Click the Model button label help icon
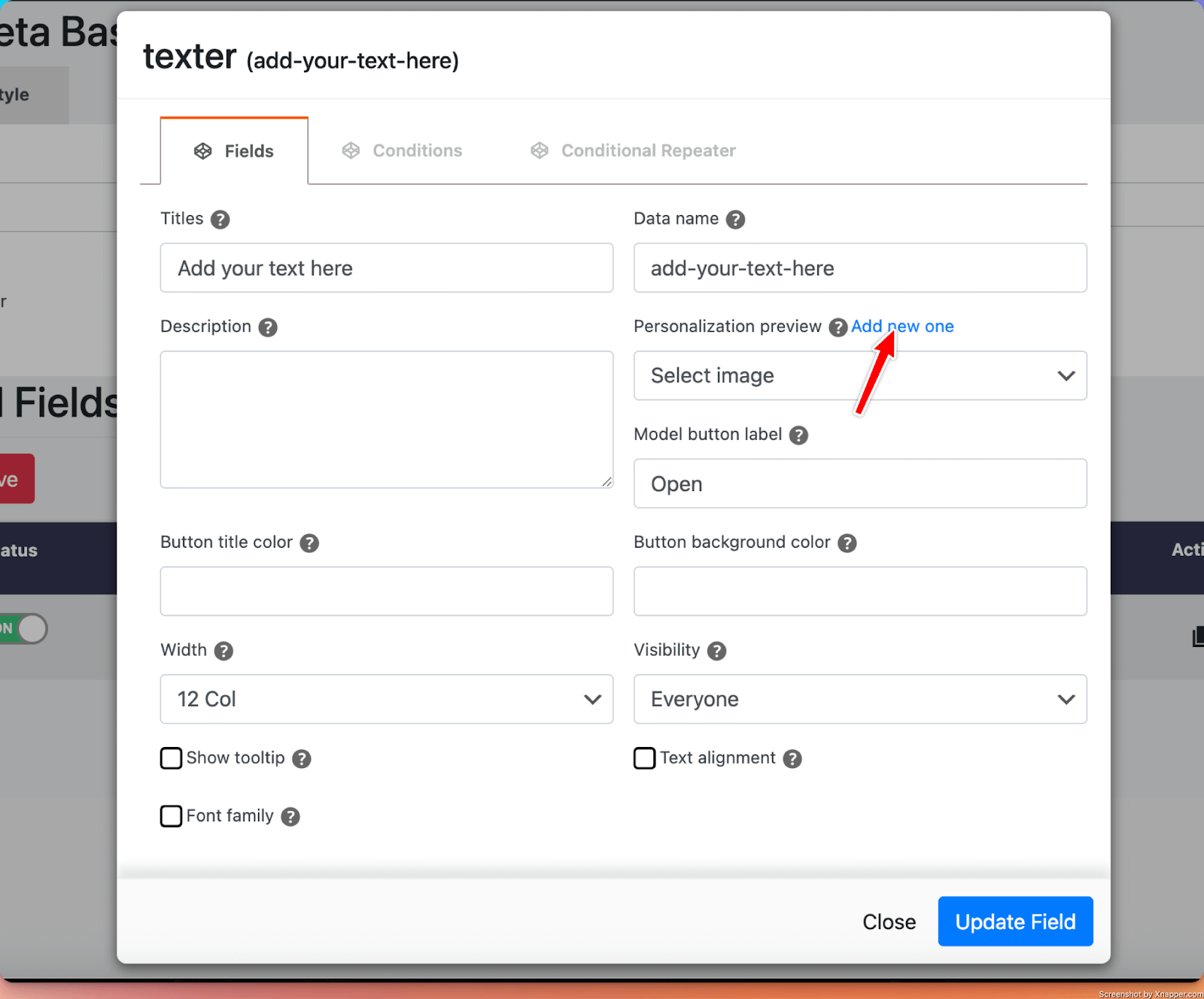Image resolution: width=1204 pixels, height=999 pixels. tap(798, 436)
